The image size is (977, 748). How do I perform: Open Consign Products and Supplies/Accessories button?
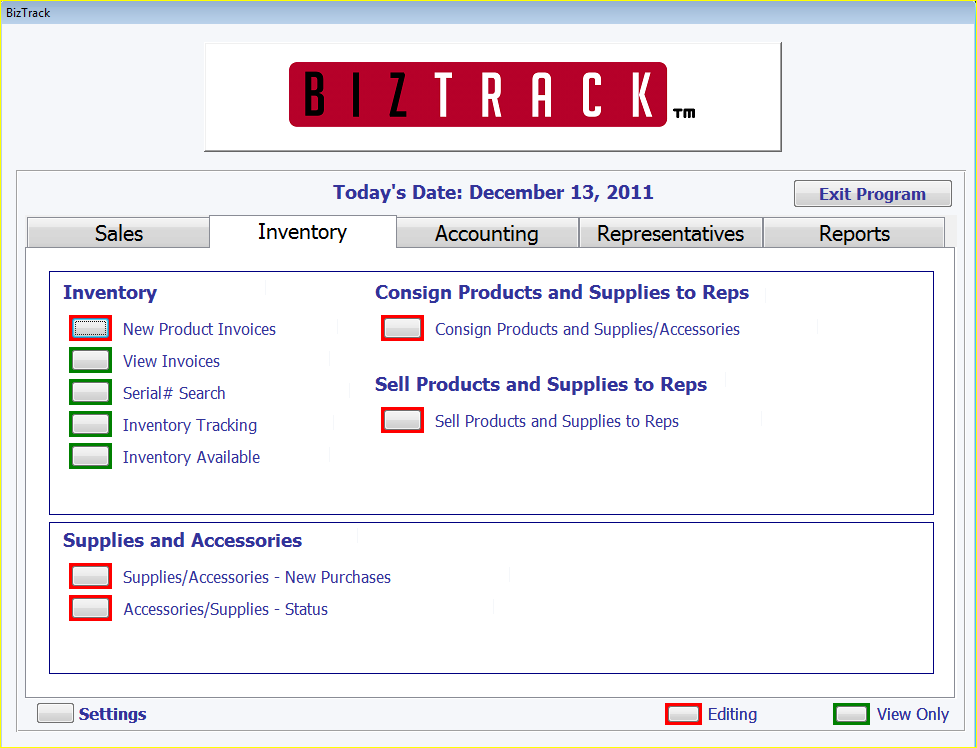(403, 328)
